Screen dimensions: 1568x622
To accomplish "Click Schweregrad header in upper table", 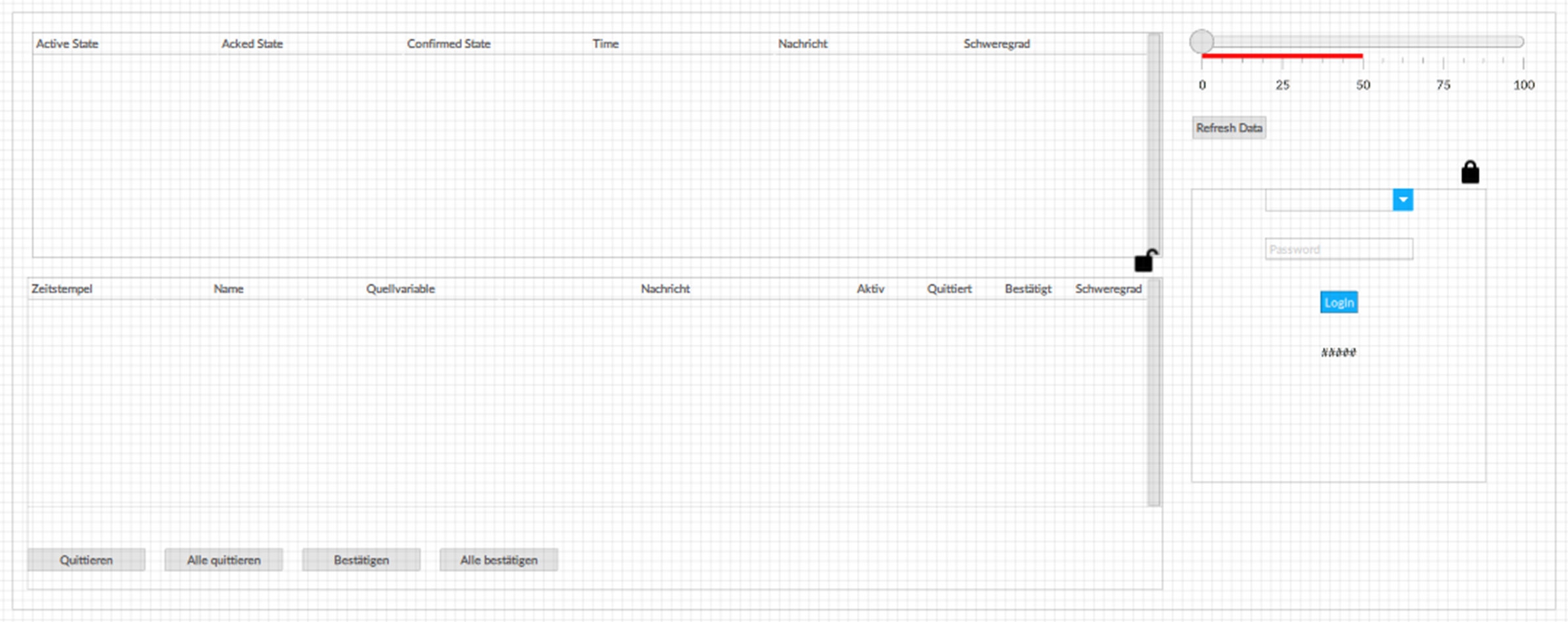I will tap(996, 43).
